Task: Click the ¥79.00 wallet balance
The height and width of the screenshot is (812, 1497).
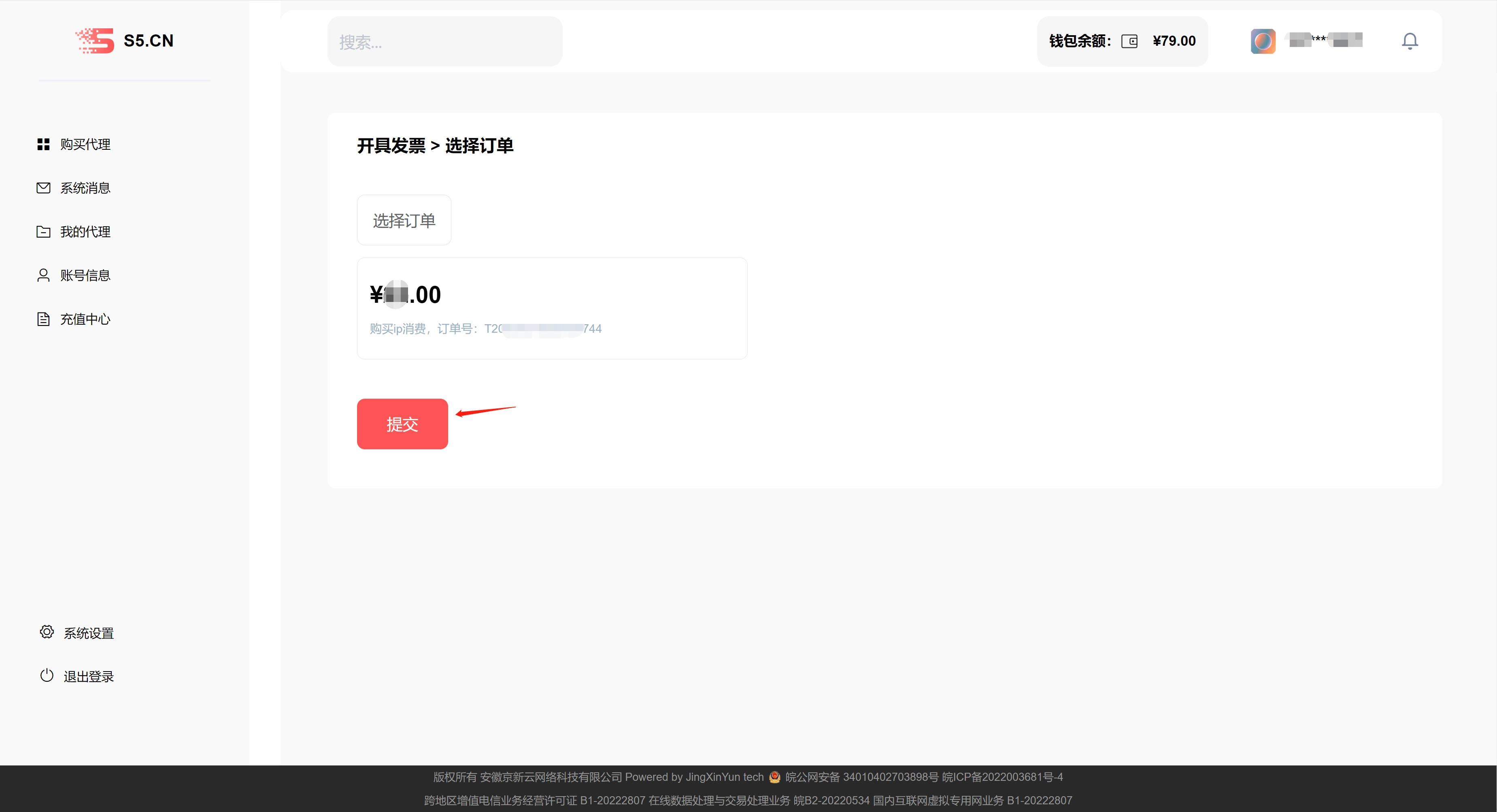Action: [1174, 41]
